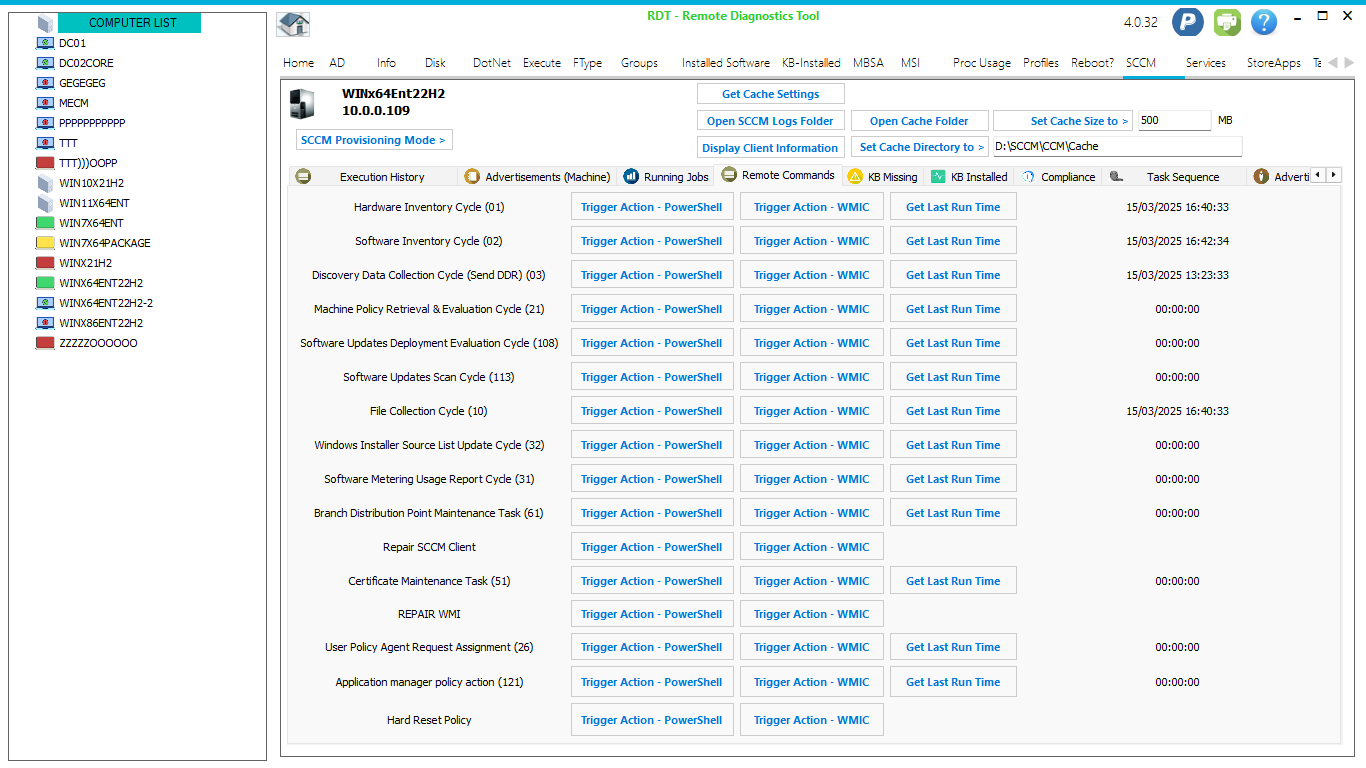Click the red WINX21H2 status icon
This screenshot has width=1366, height=768.
[x=45, y=263]
